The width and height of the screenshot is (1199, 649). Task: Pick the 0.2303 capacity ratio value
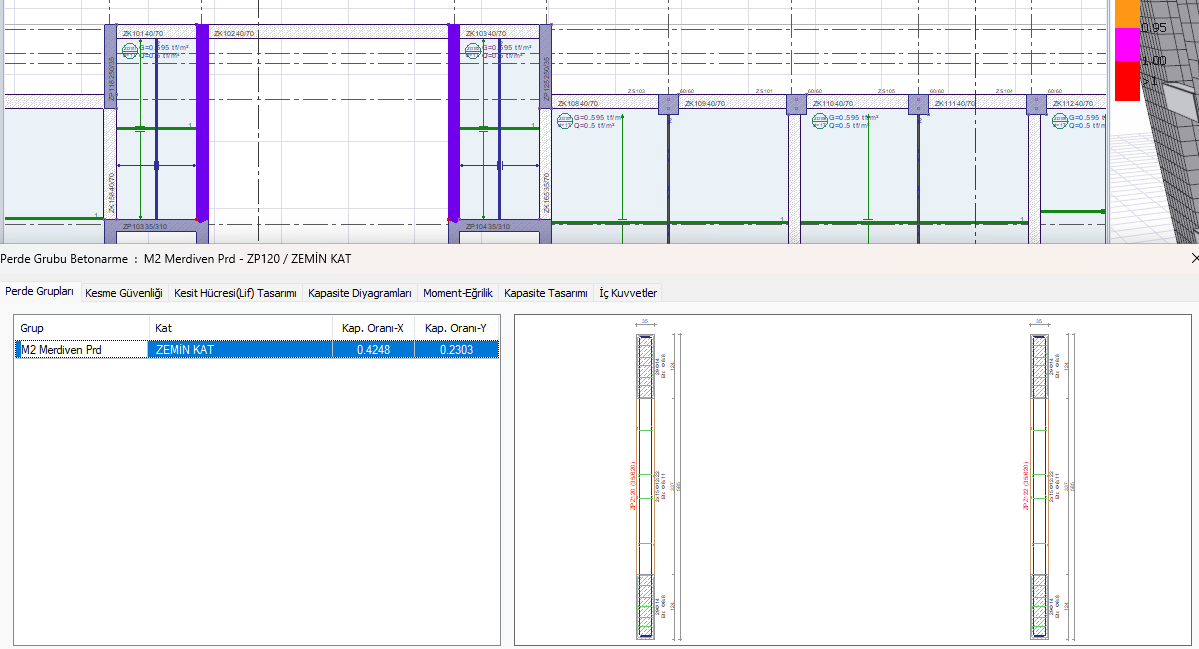457,349
